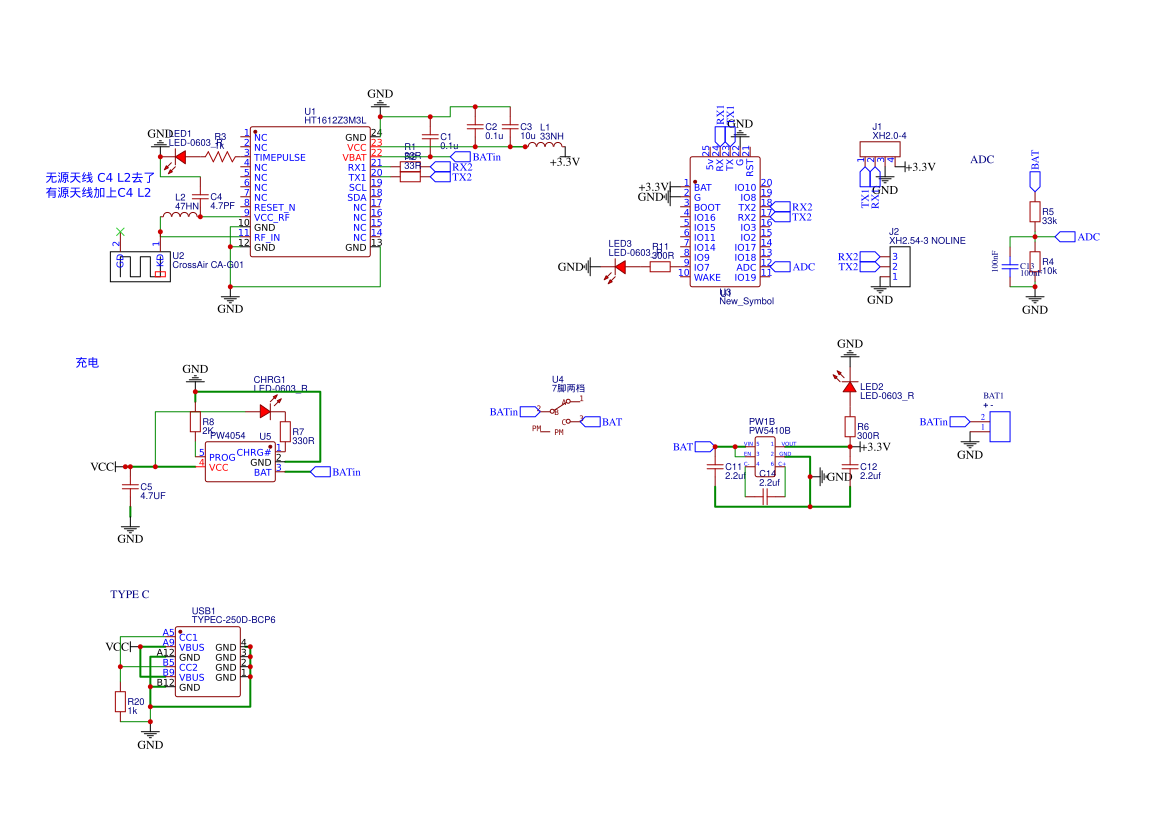The width and height of the screenshot is (1169, 827).
Task: Select the USB1 TYPEC-250D-BCP6 connector
Action: pyautogui.click(x=208, y=662)
